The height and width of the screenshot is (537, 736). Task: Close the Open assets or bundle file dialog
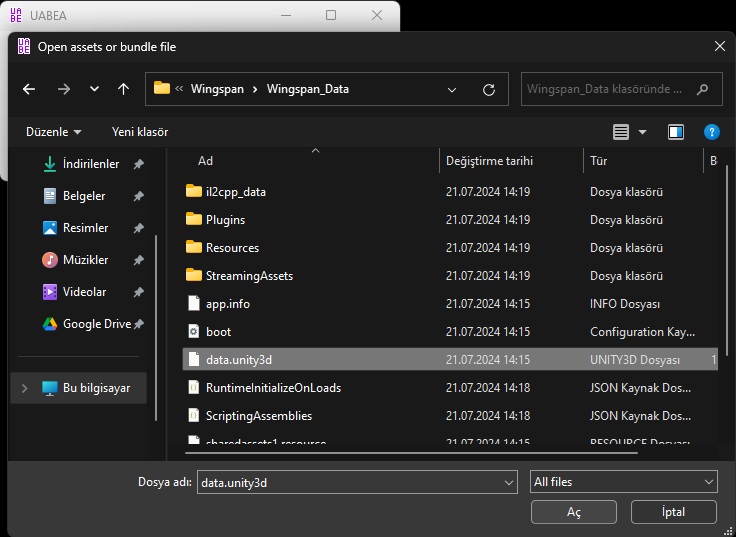720,46
